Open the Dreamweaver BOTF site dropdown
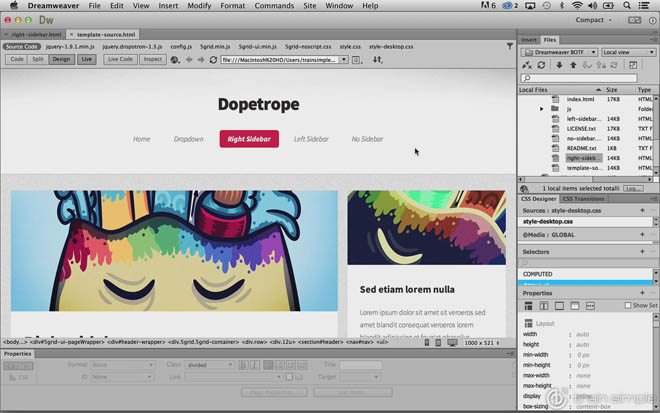The image size is (660, 413). pyautogui.click(x=559, y=52)
